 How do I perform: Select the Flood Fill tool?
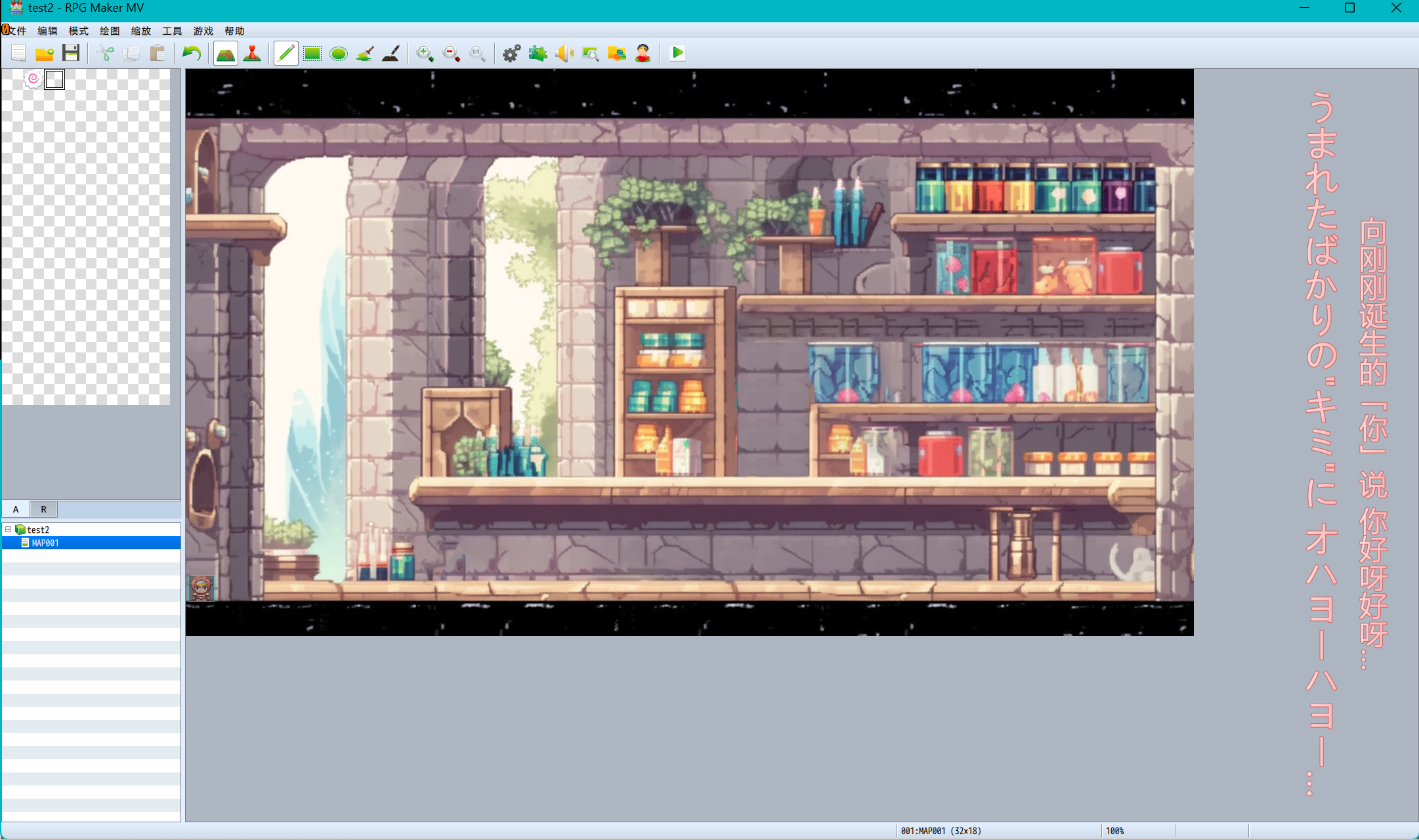365,53
